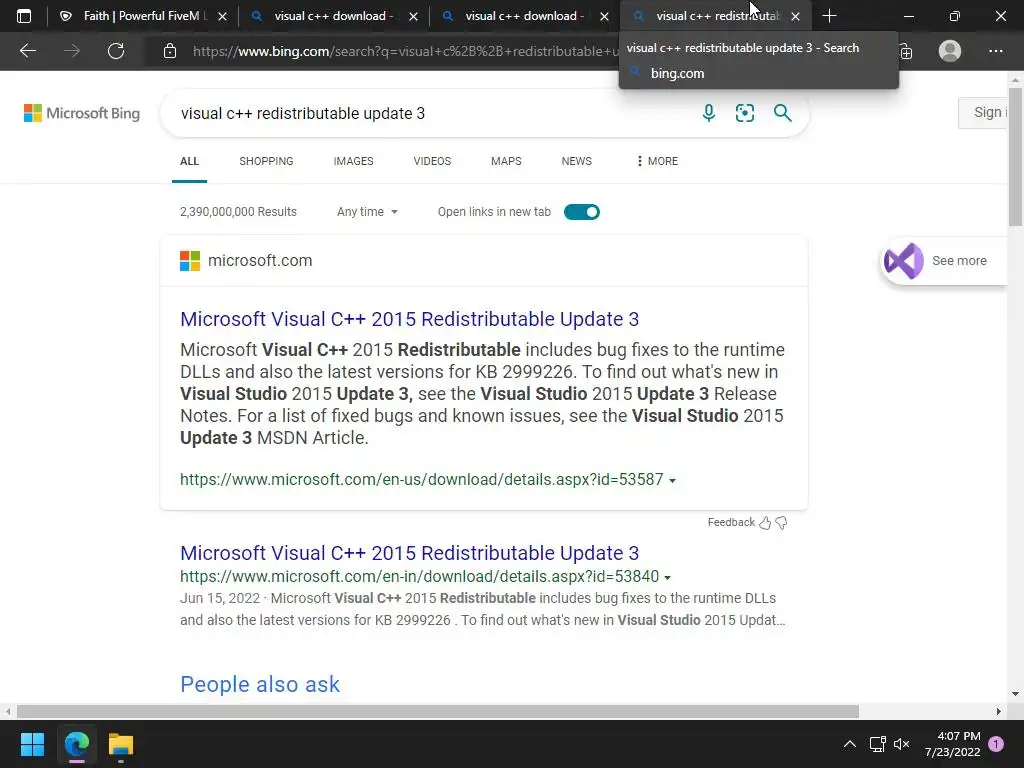1024x768 pixels.
Task: Select the SHOPPING results tab
Action: point(266,161)
